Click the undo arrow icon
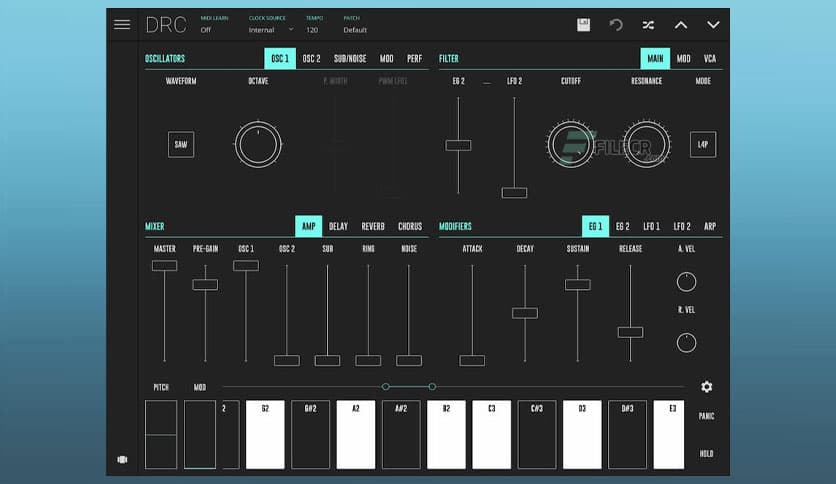836x484 pixels. coord(616,25)
